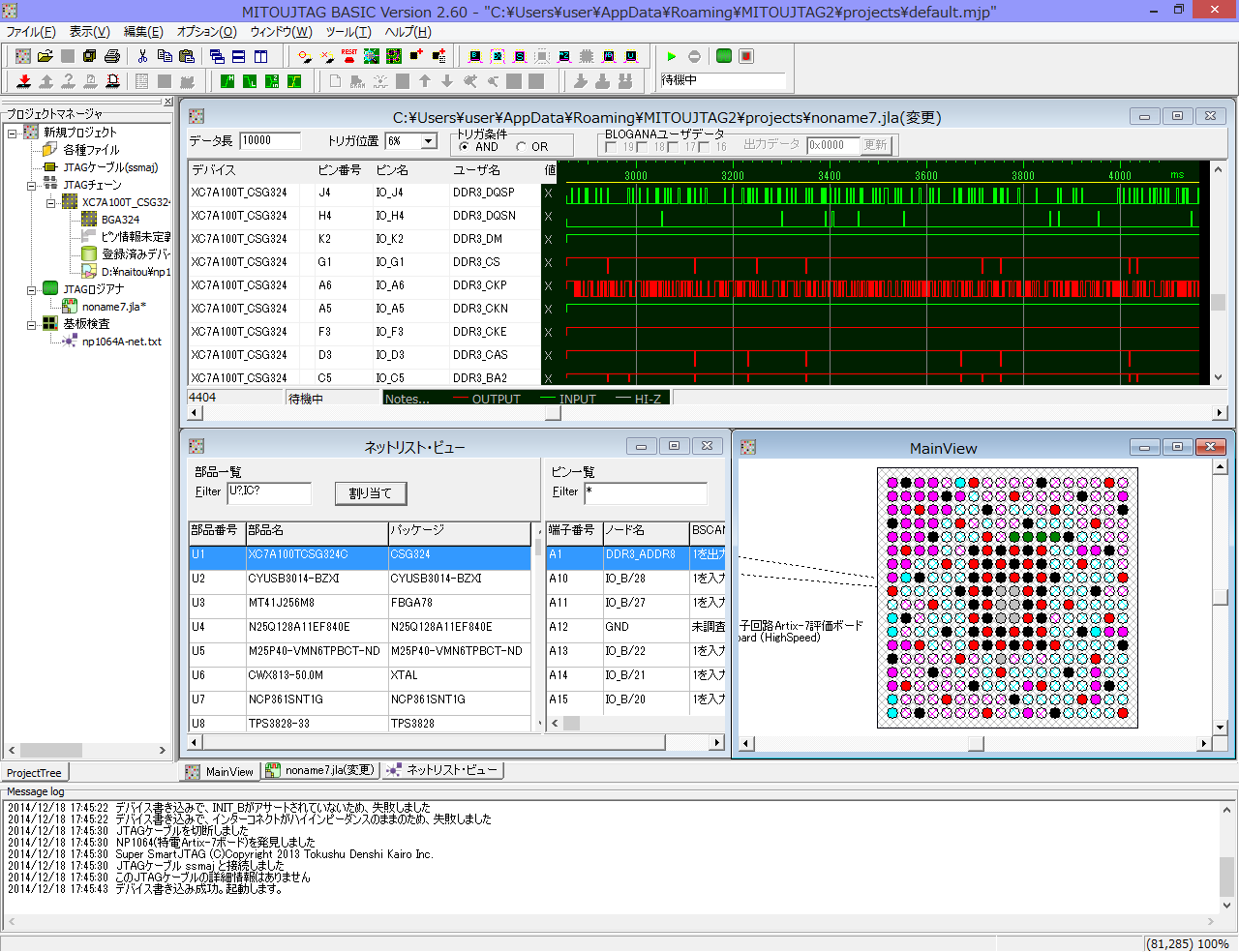Click the open project folder icon
The image size is (1239, 952).
tap(45, 56)
